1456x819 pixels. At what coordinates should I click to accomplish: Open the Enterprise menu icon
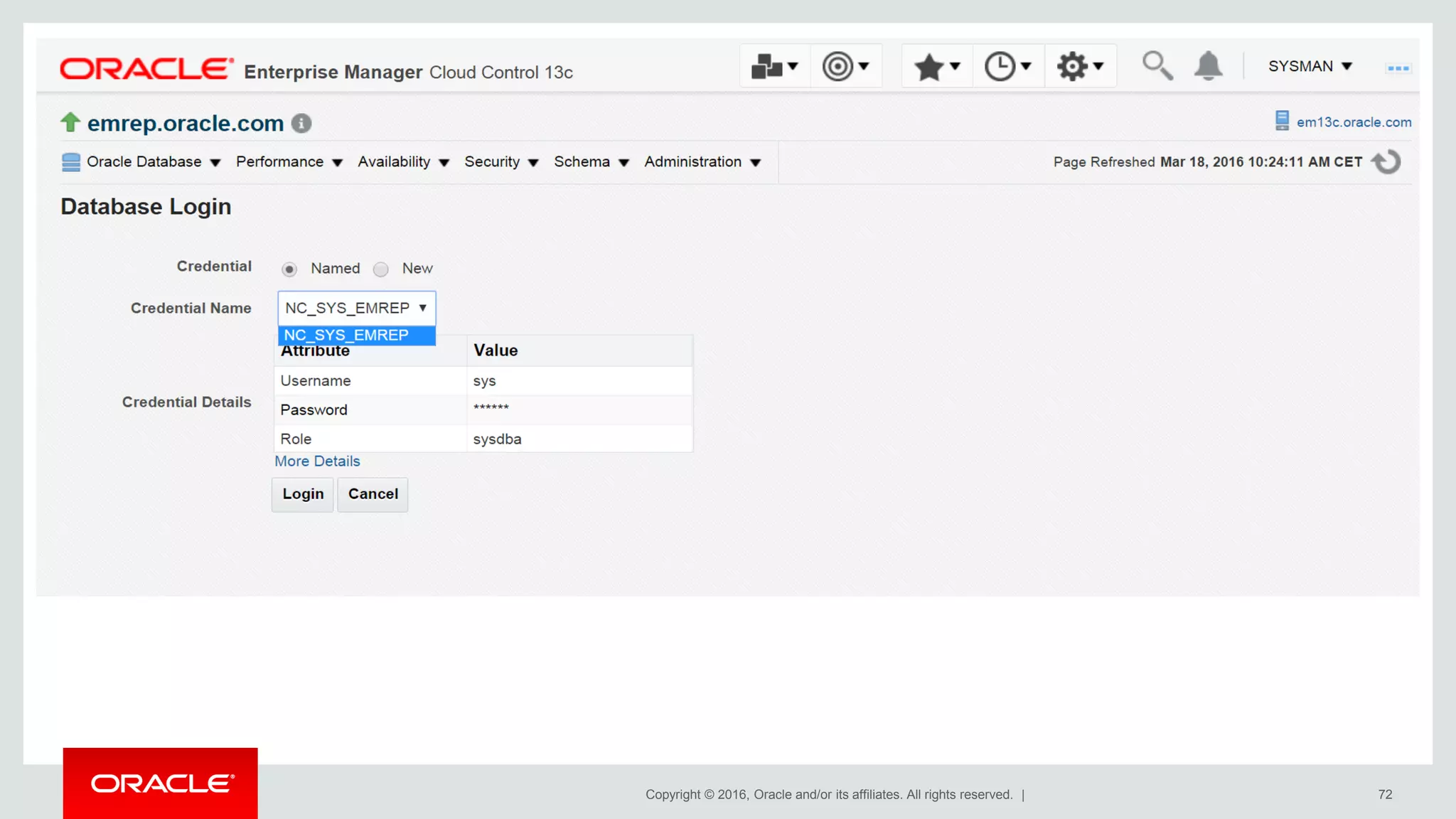pyautogui.click(x=774, y=66)
